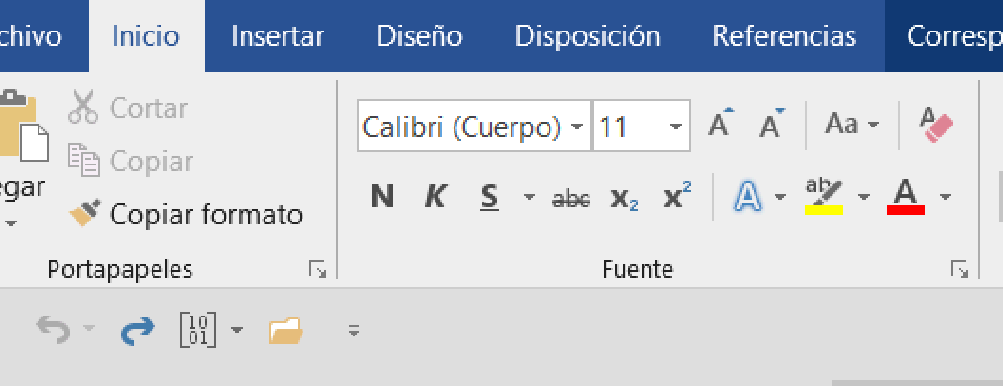The image size is (1003, 386).
Task: Expand the Aa change case dropdown
Action: (853, 124)
